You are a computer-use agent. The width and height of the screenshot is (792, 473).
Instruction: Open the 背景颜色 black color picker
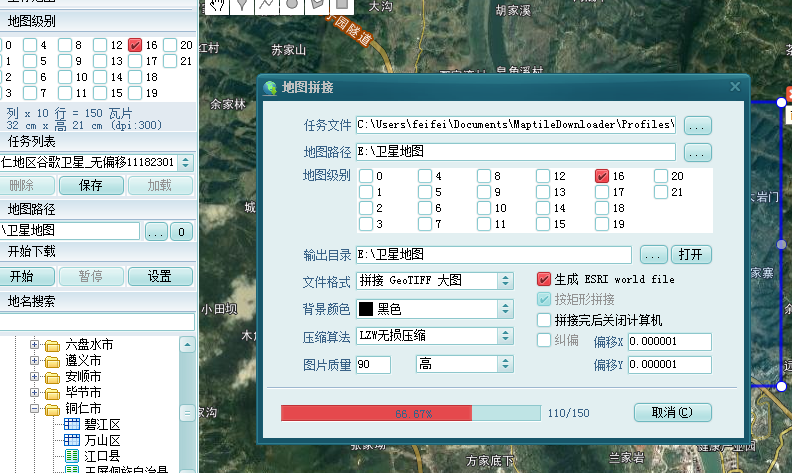tap(435, 309)
